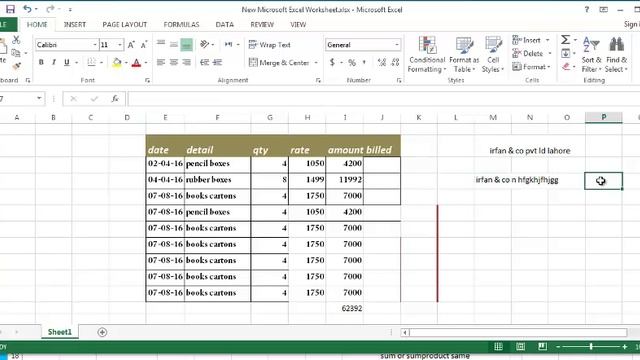The height and width of the screenshot is (360, 640).
Task: Toggle Bold formatting
Action: point(41,62)
